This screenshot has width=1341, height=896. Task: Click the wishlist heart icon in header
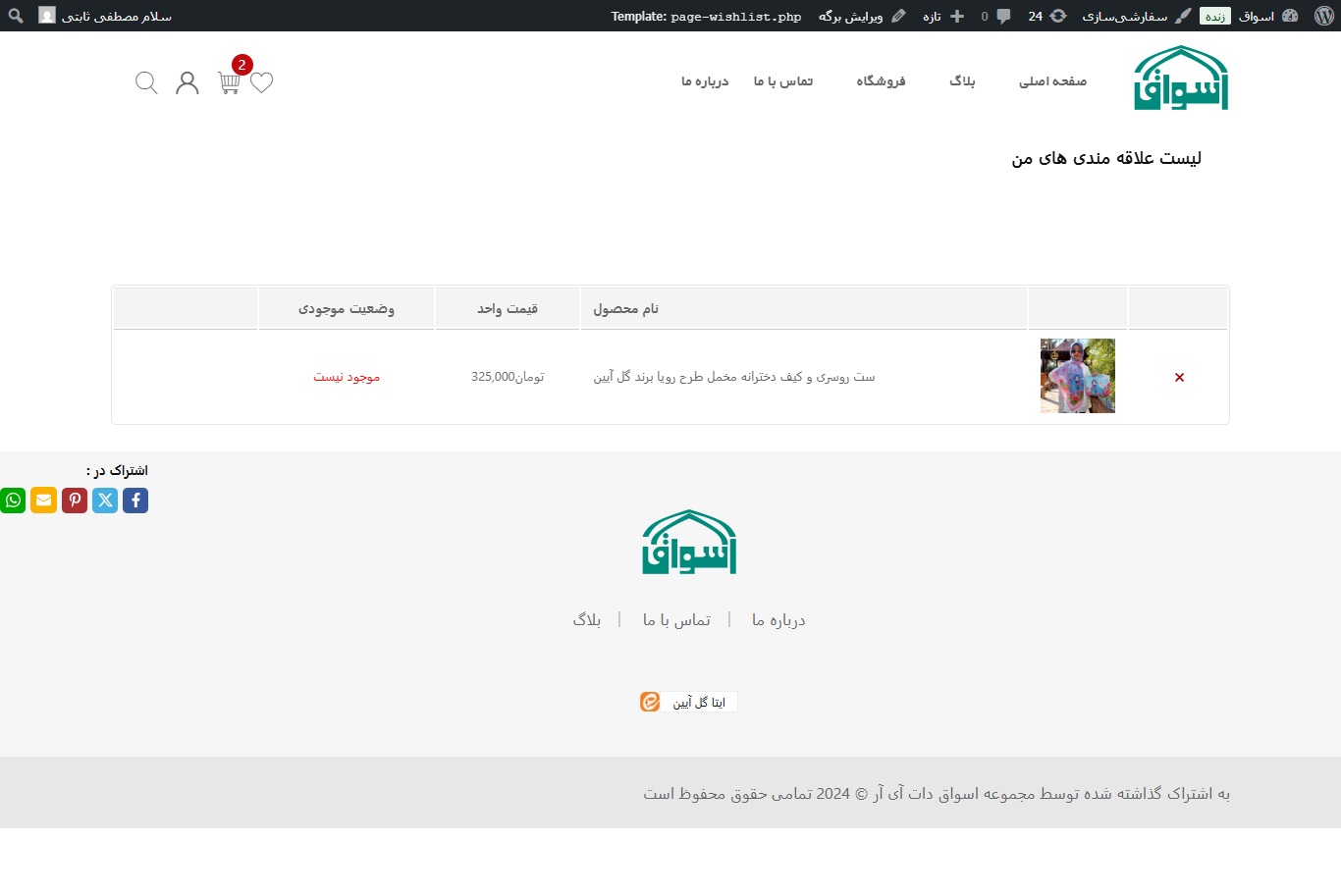[261, 83]
